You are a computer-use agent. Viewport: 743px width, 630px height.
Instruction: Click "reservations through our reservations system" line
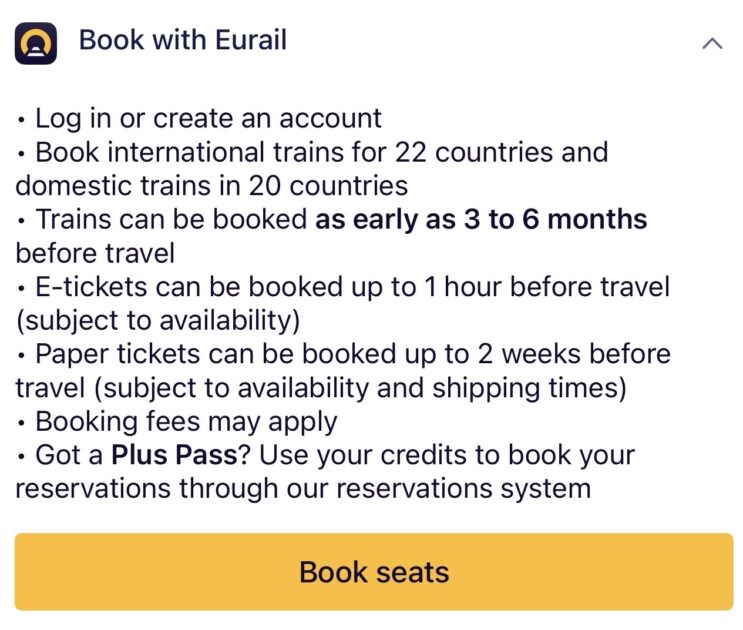302,489
